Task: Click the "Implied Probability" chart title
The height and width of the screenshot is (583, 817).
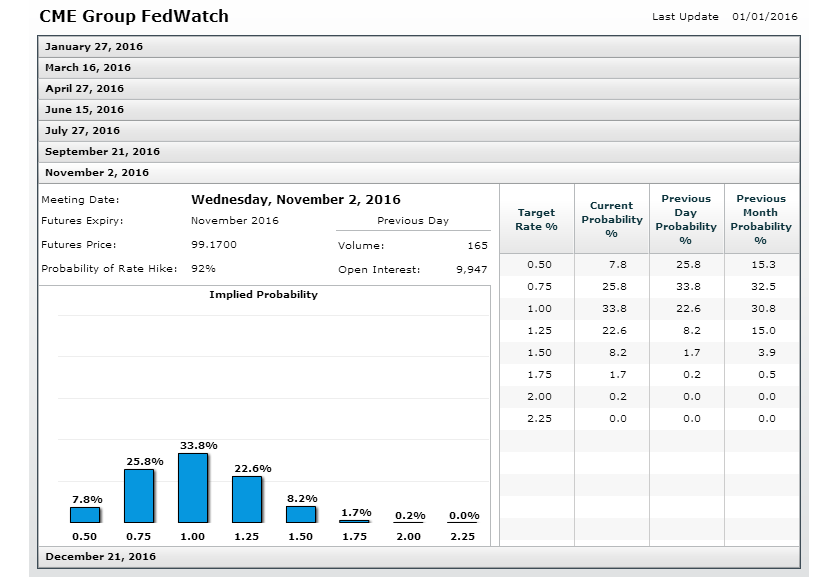Action: click(x=263, y=294)
